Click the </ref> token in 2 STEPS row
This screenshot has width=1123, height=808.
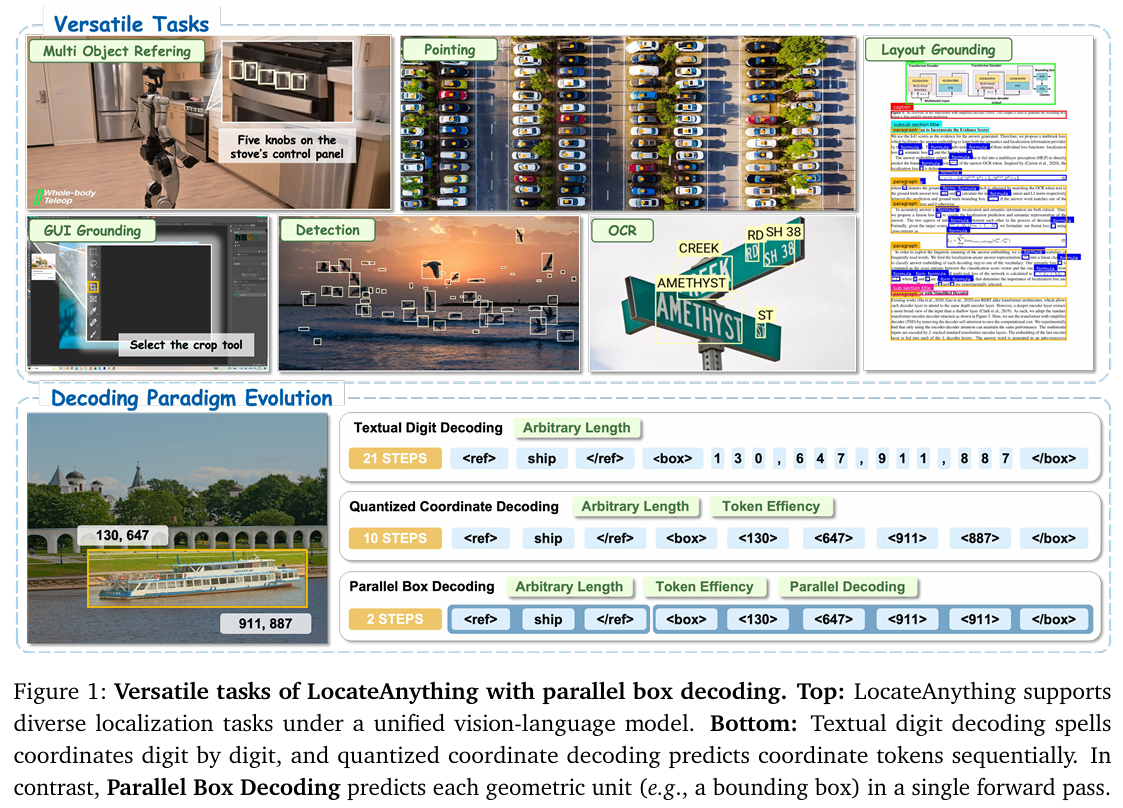[614, 619]
